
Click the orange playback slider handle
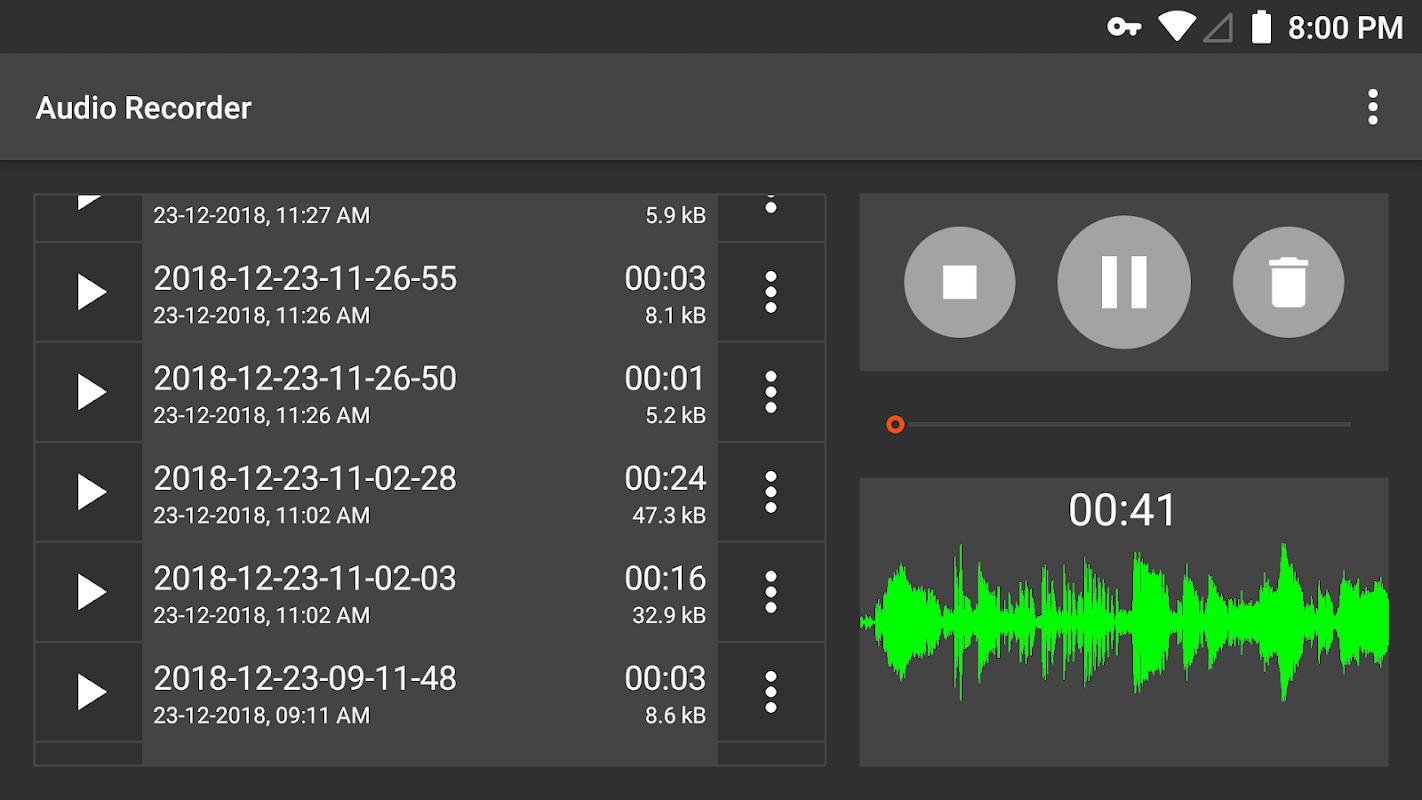pyautogui.click(x=895, y=425)
